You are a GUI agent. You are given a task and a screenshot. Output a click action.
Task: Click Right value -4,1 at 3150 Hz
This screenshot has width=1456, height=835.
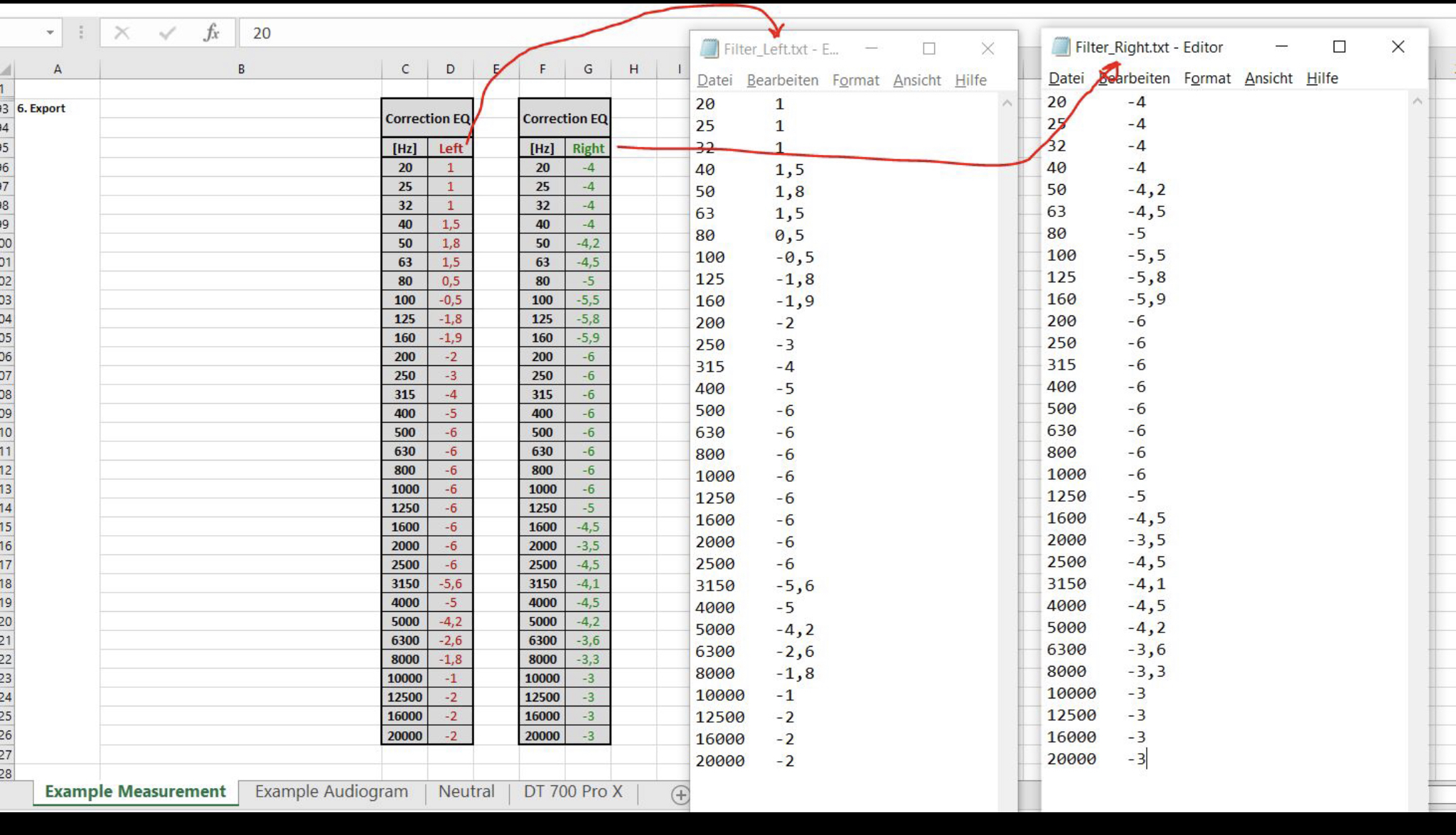(588, 583)
